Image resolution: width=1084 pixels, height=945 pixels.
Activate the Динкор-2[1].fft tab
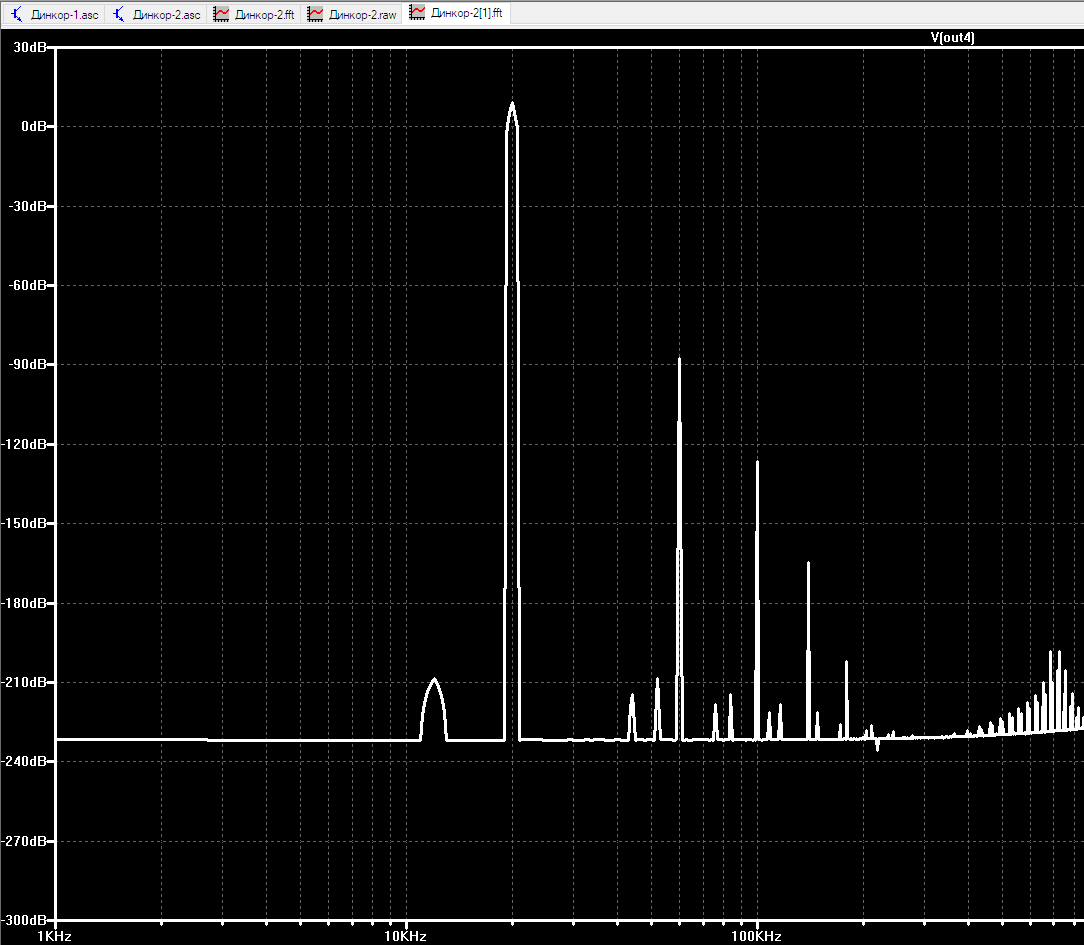click(x=457, y=13)
